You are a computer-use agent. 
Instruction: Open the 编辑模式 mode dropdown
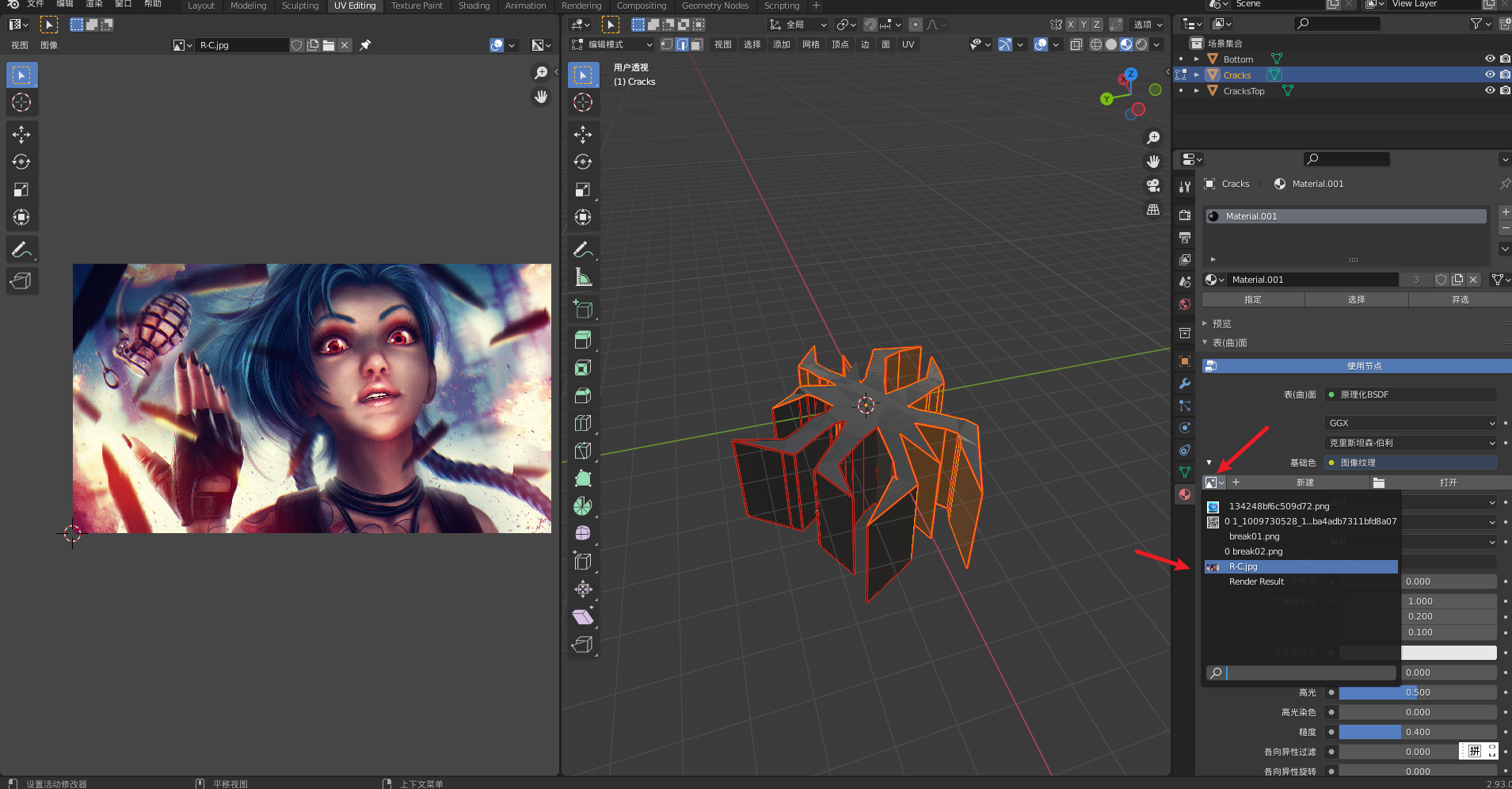612,44
